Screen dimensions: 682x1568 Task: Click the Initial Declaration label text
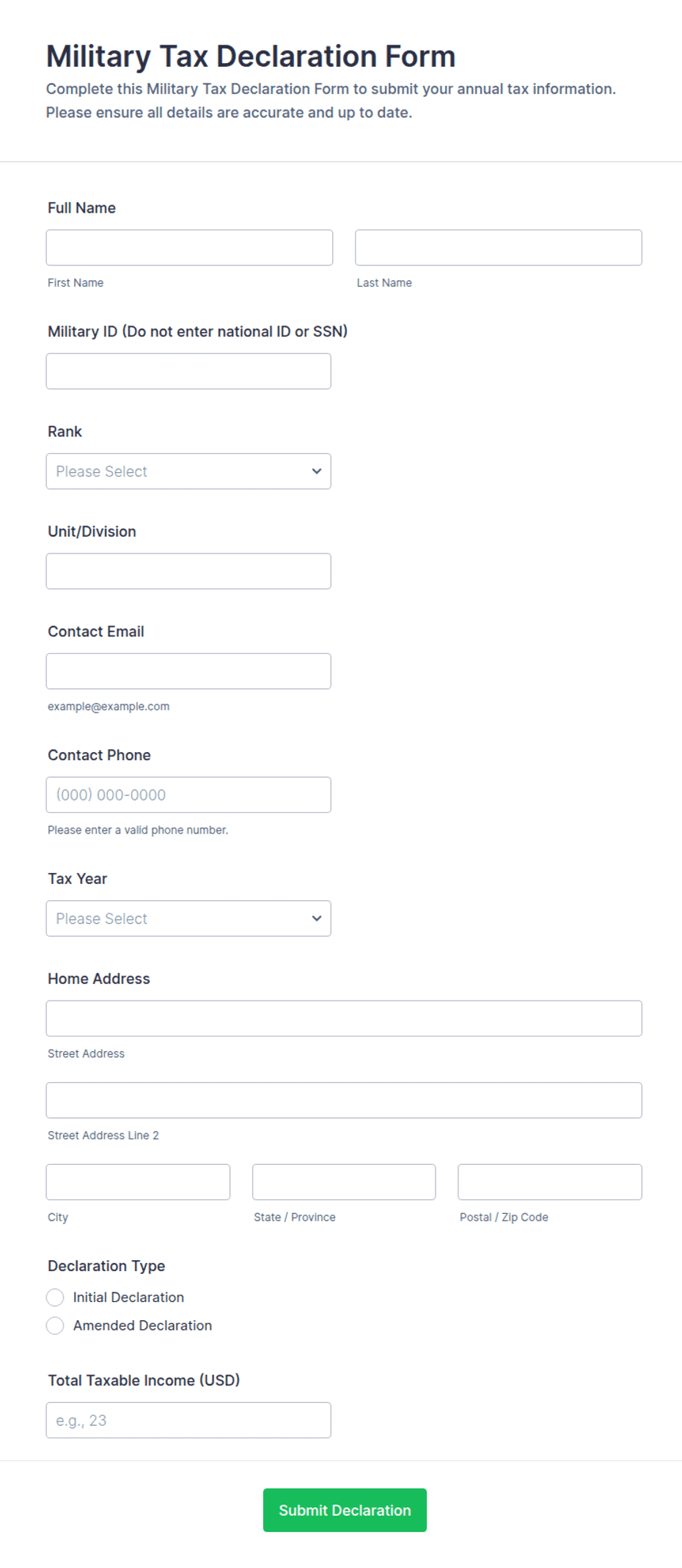[128, 1298]
